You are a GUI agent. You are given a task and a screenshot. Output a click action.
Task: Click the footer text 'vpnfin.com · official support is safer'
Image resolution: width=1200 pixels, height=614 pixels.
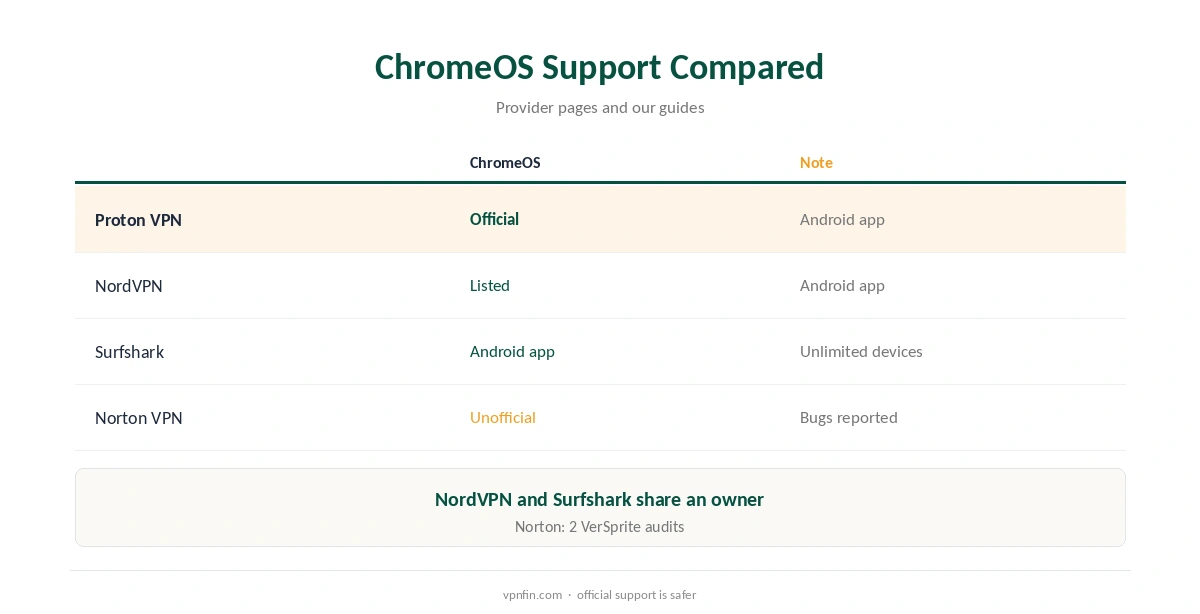pyautogui.click(x=600, y=594)
